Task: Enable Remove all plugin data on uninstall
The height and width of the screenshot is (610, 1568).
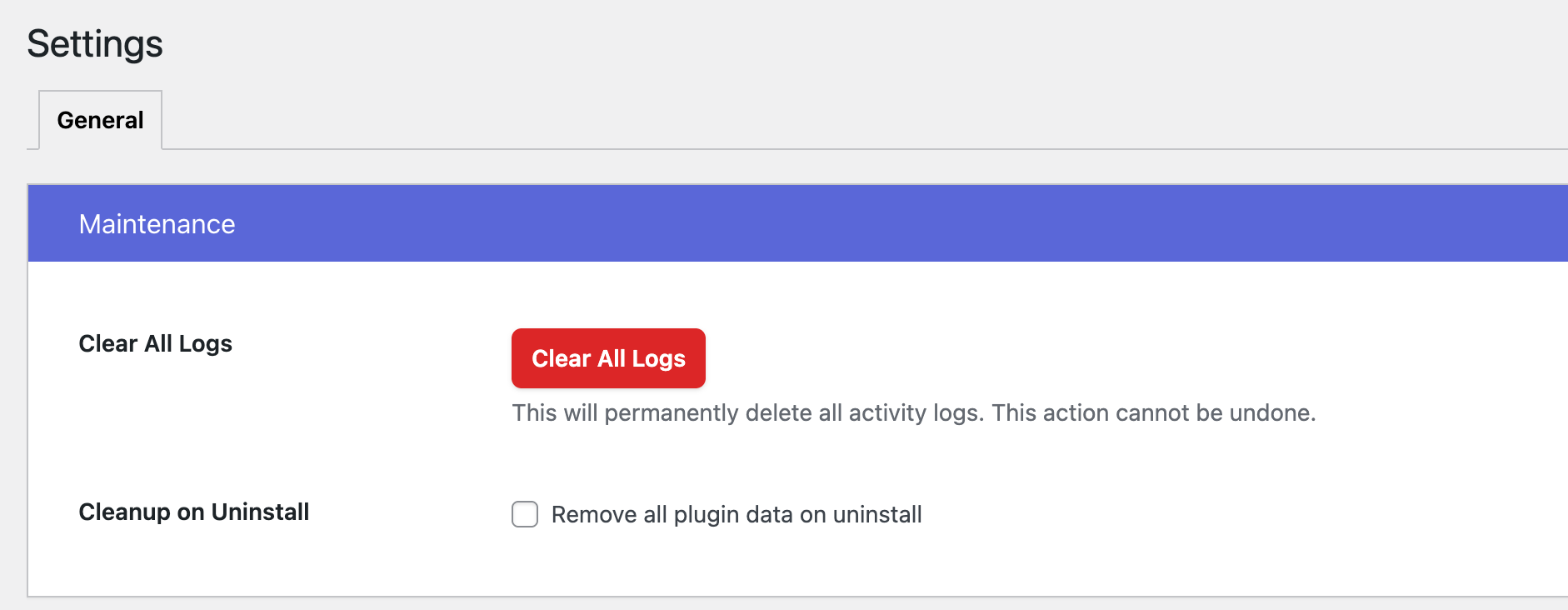Action: point(524,515)
